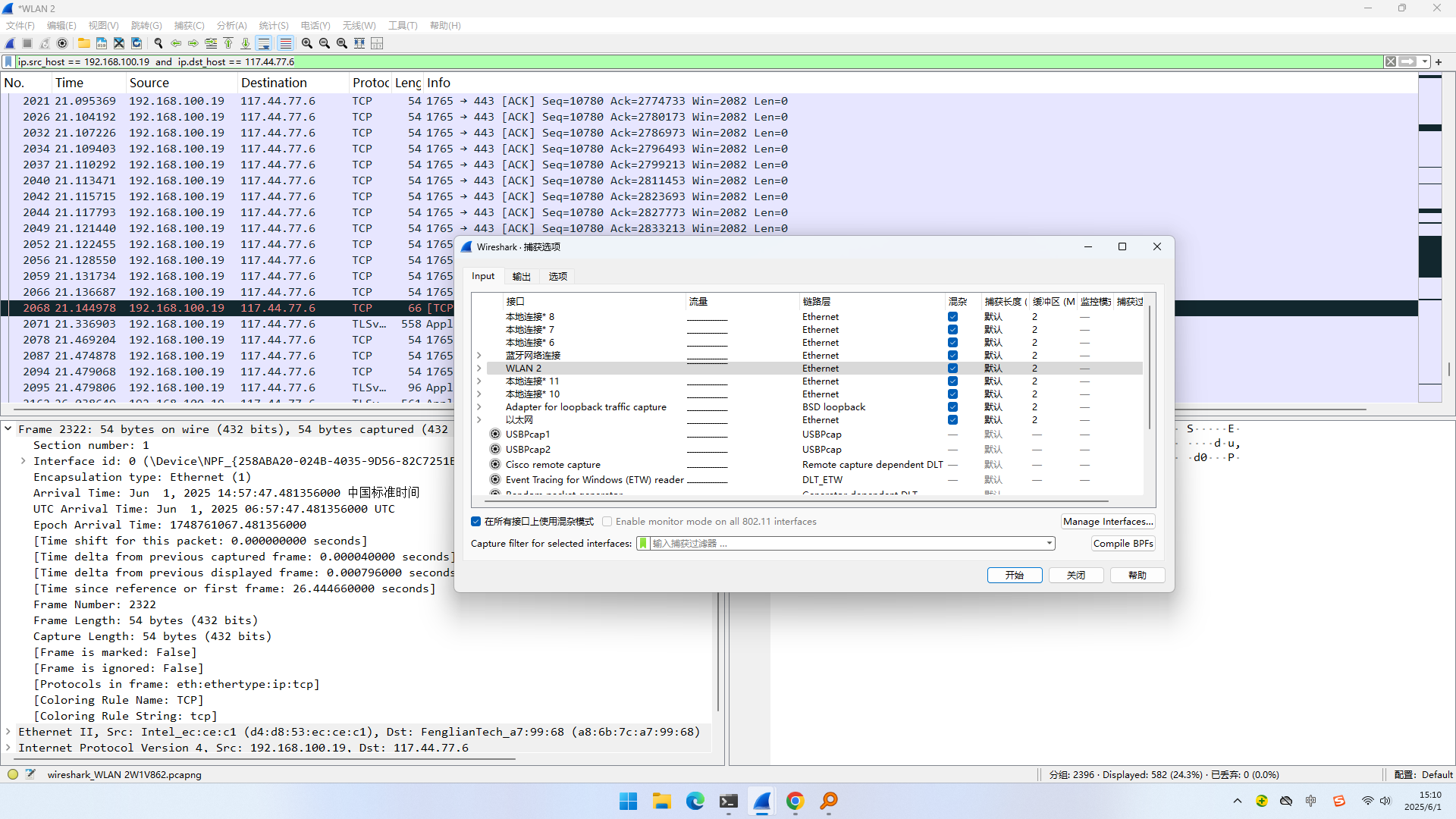Click the capture filter input field
Image resolution: width=1456 pixels, height=819 pixels.
point(846,544)
